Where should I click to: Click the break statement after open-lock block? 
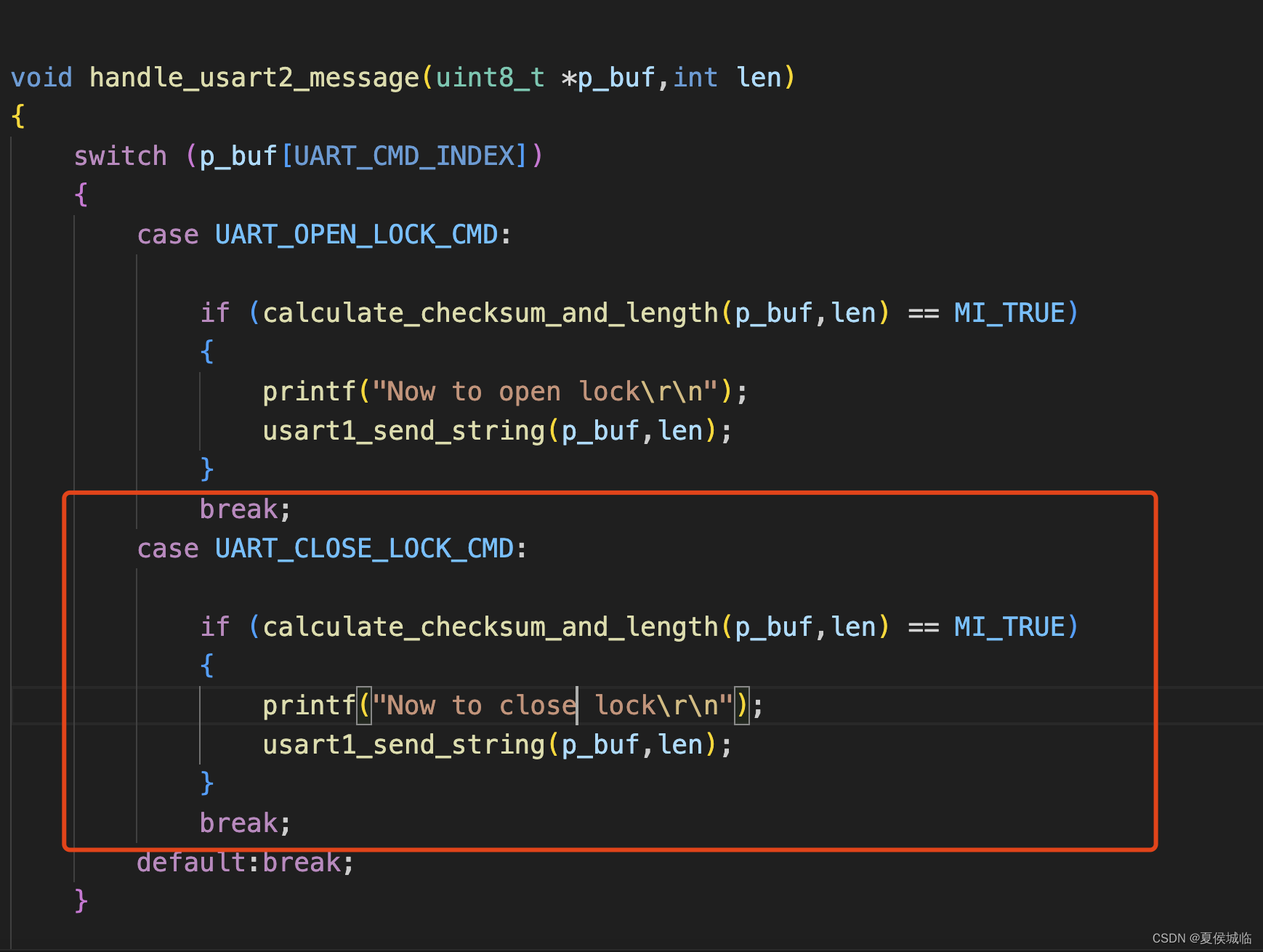pyautogui.click(x=246, y=509)
